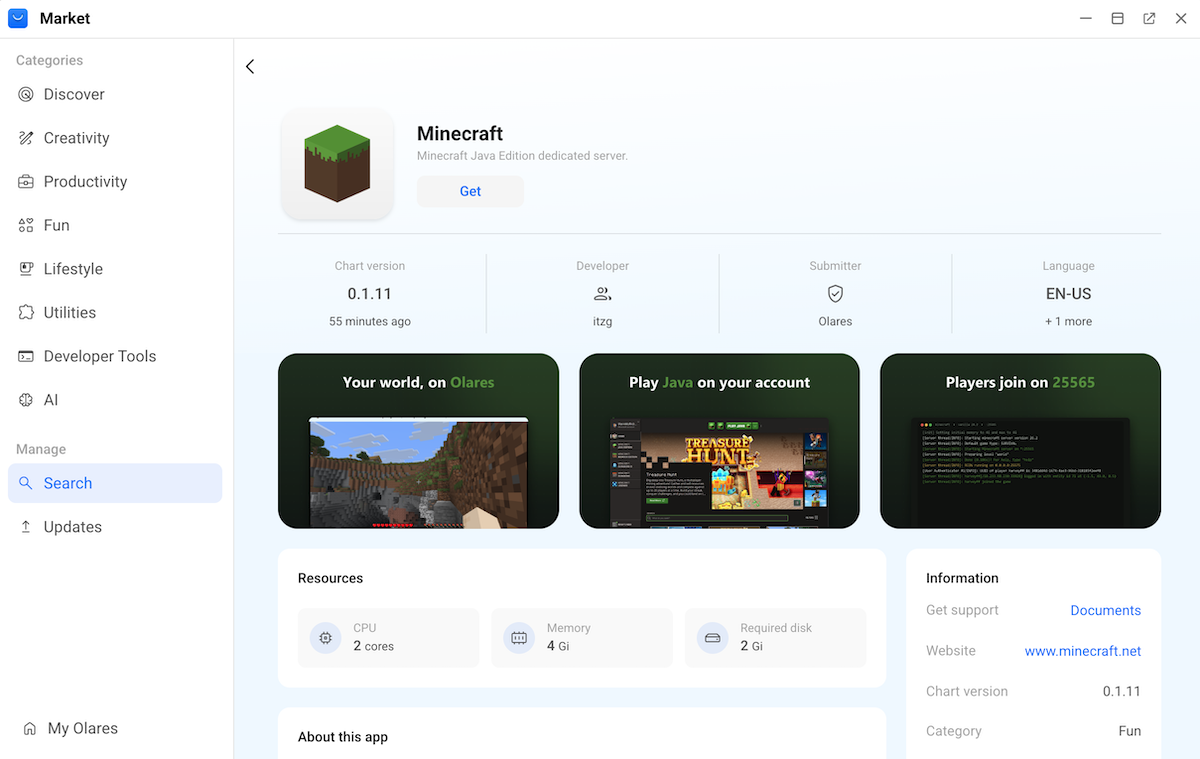The height and width of the screenshot is (759, 1200).
Task: Click the '+ 1 more' languages text
Action: point(1068,321)
